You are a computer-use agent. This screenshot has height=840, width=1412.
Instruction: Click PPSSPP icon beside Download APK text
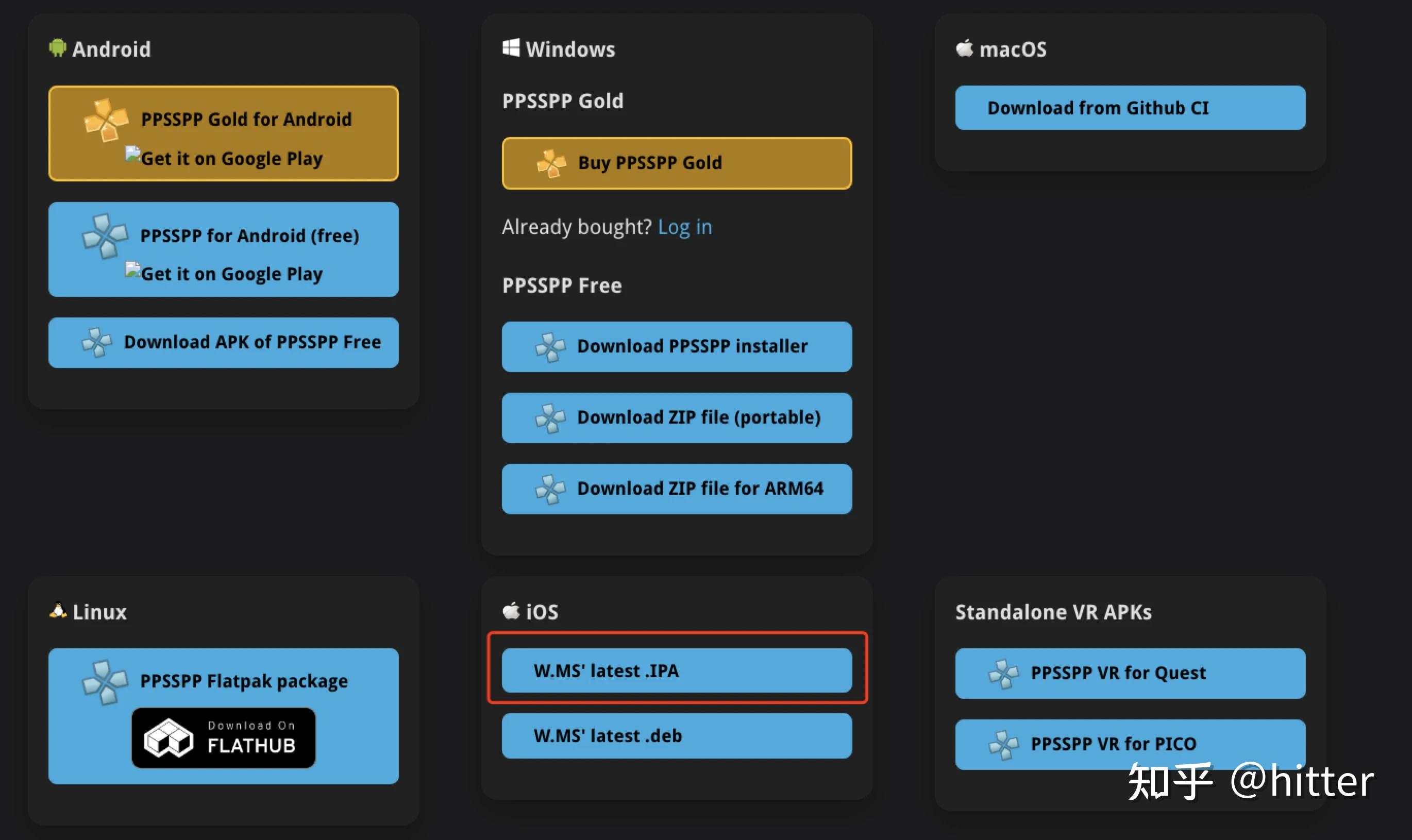click(x=97, y=343)
